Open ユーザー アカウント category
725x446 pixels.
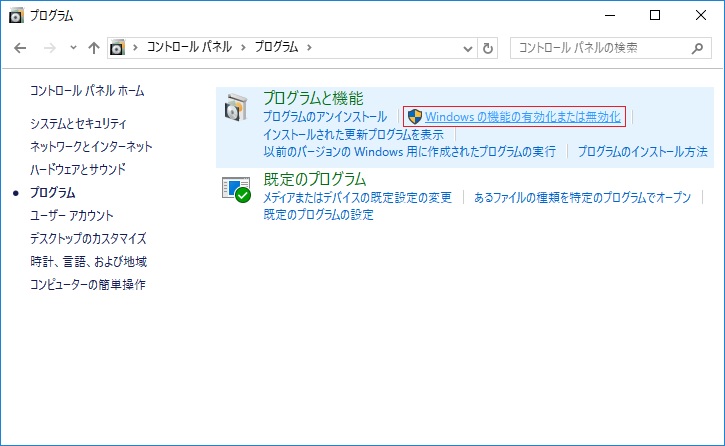pyautogui.click(x=72, y=216)
